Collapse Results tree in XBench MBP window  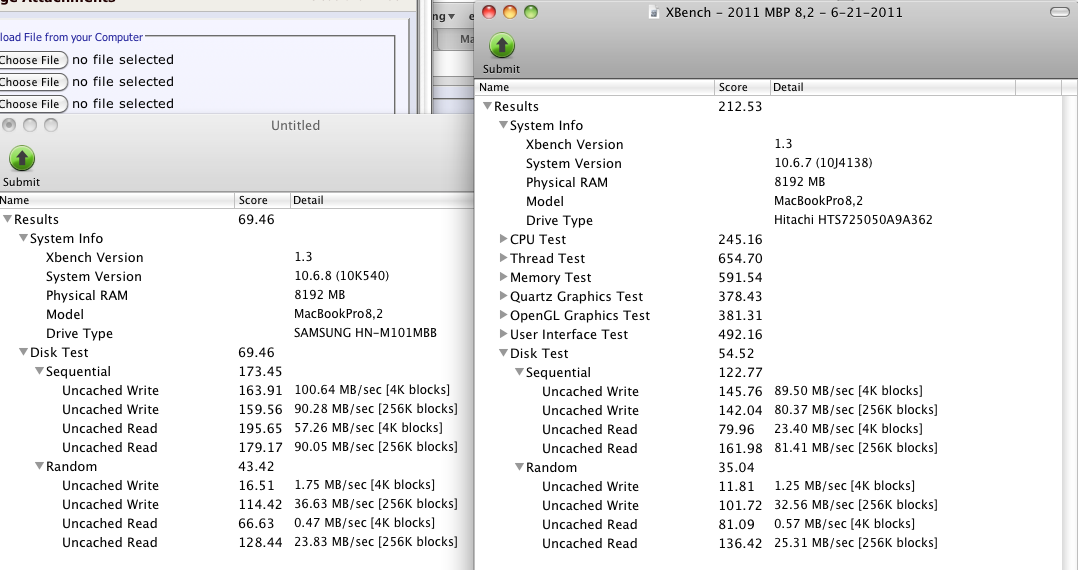tap(487, 106)
